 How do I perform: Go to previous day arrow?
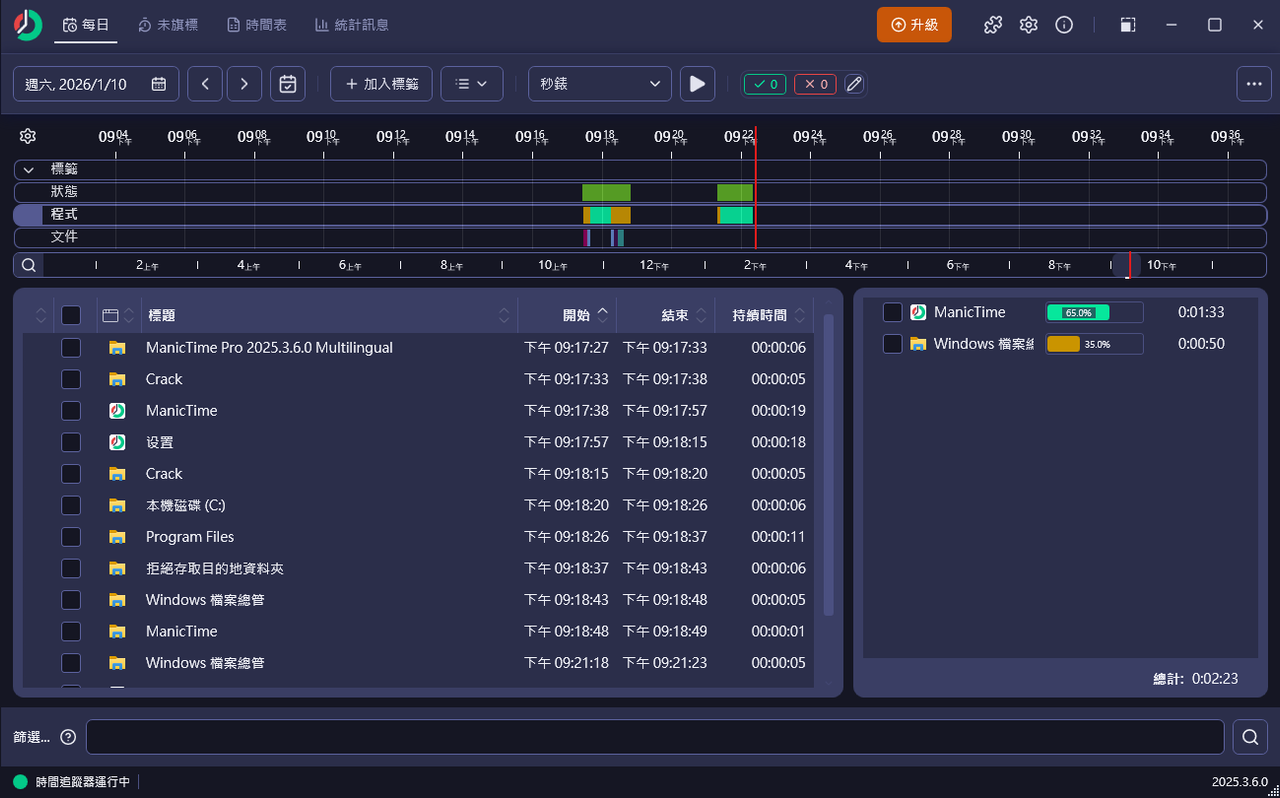pos(205,84)
